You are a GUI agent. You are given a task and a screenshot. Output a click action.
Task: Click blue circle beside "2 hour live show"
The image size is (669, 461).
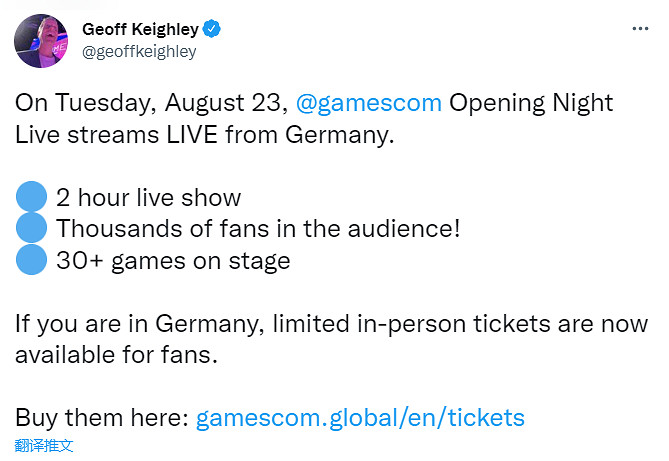pos(30,198)
